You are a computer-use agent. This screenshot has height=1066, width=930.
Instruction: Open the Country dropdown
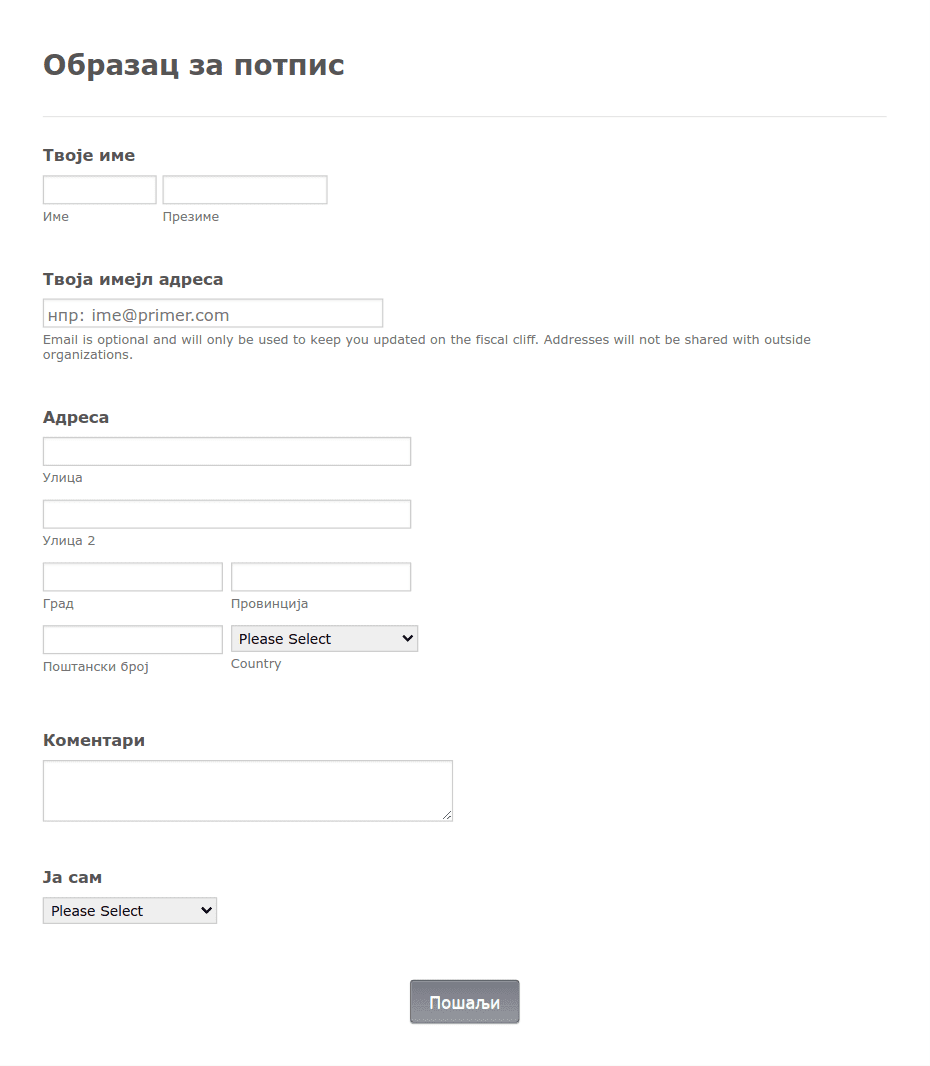[324, 638]
